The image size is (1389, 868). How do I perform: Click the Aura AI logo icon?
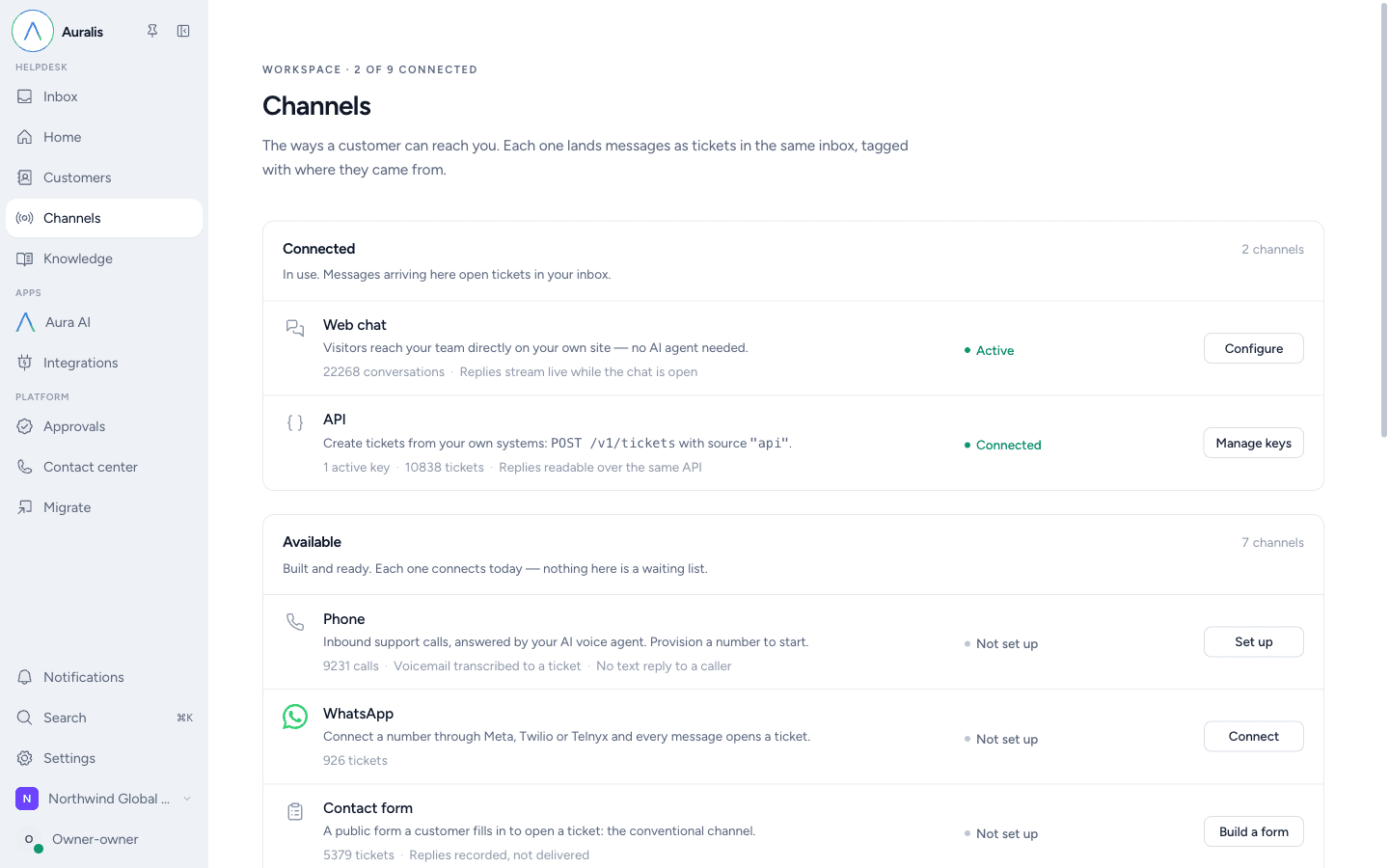26,322
